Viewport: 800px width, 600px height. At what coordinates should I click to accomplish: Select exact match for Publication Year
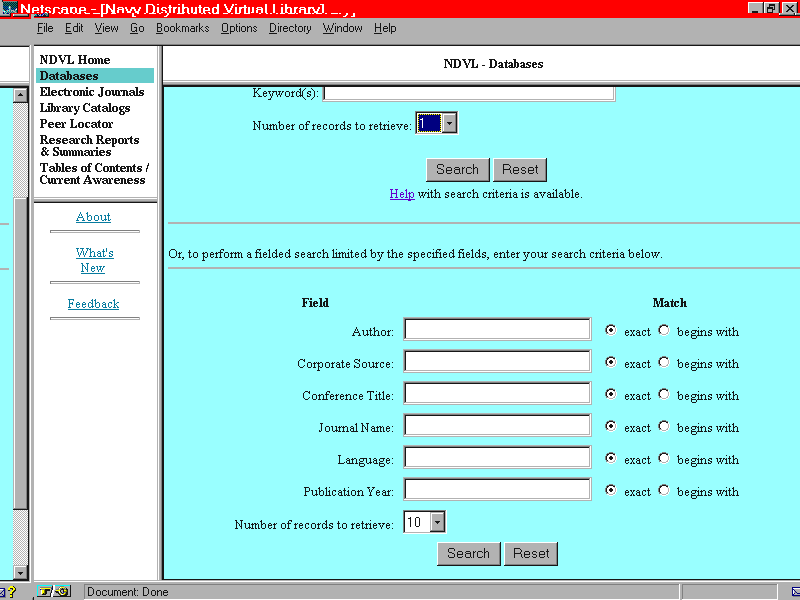pos(610,490)
